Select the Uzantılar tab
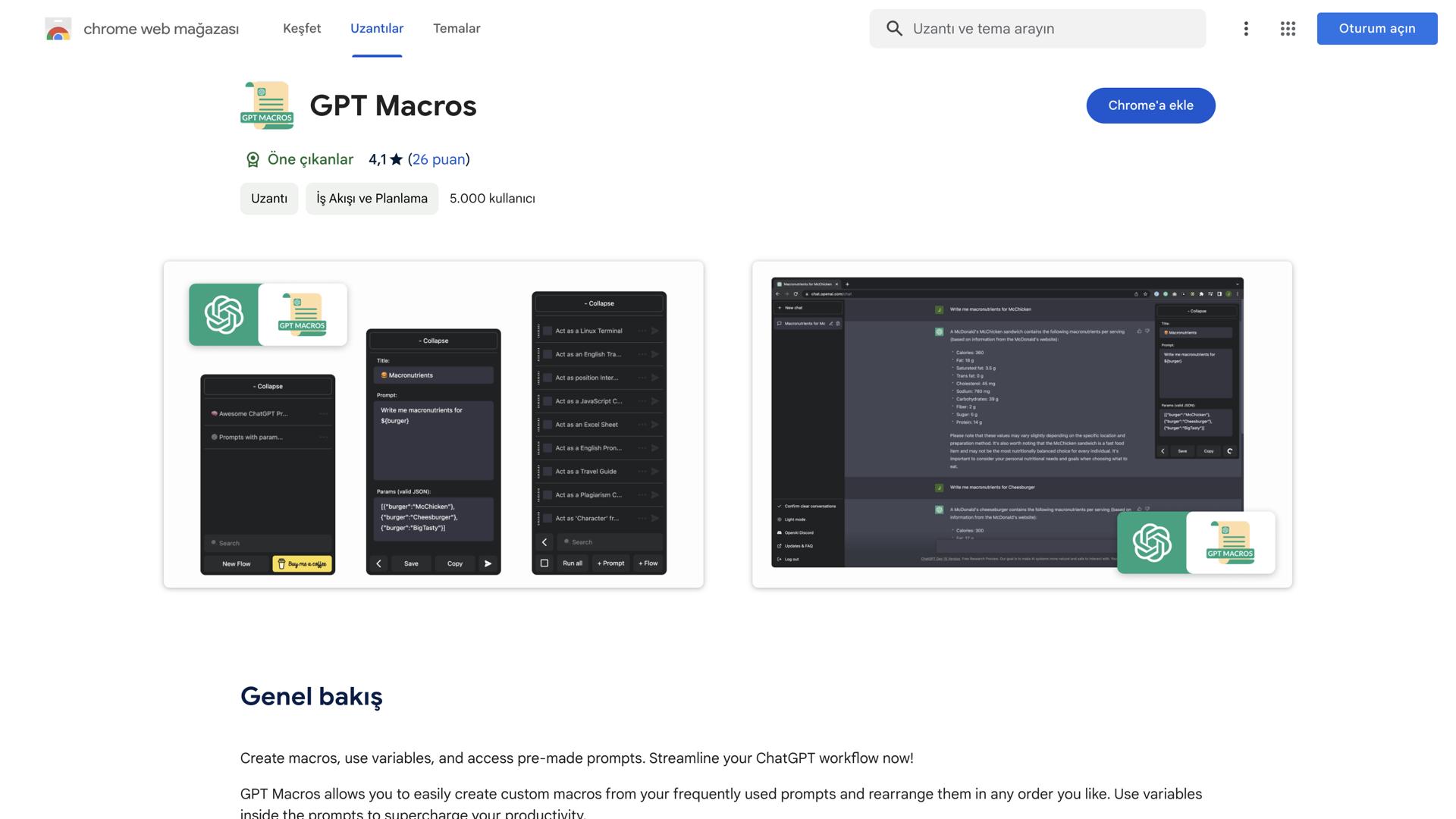The height and width of the screenshot is (819, 1456). [x=377, y=29]
